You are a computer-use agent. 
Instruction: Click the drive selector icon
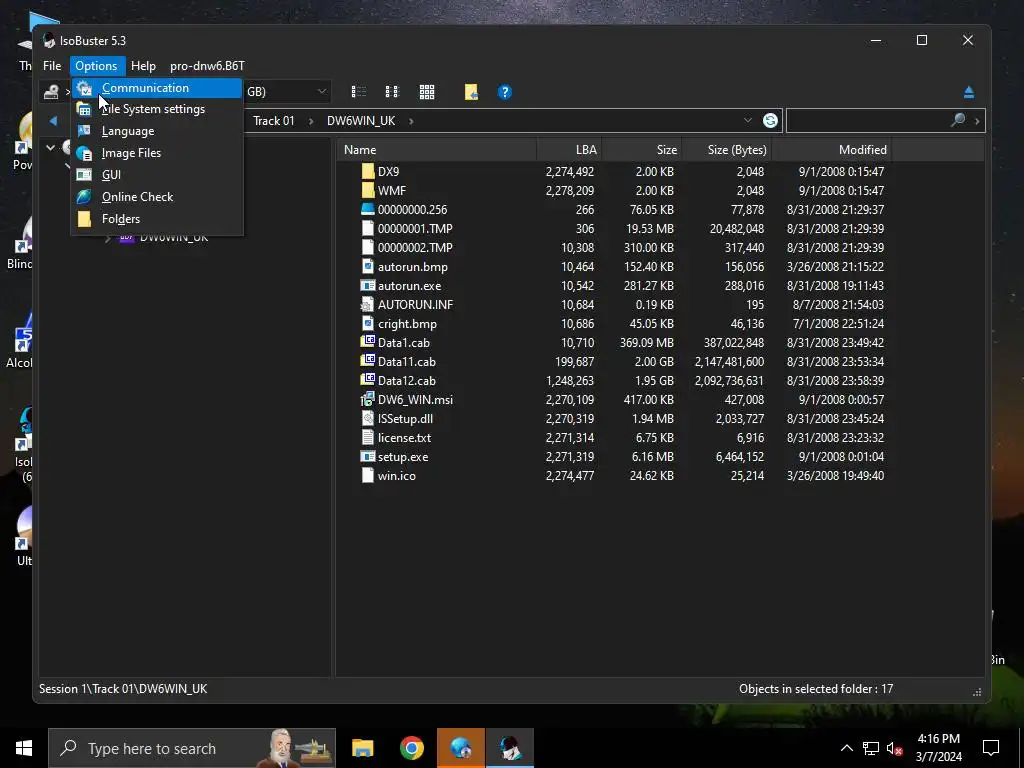pos(51,92)
